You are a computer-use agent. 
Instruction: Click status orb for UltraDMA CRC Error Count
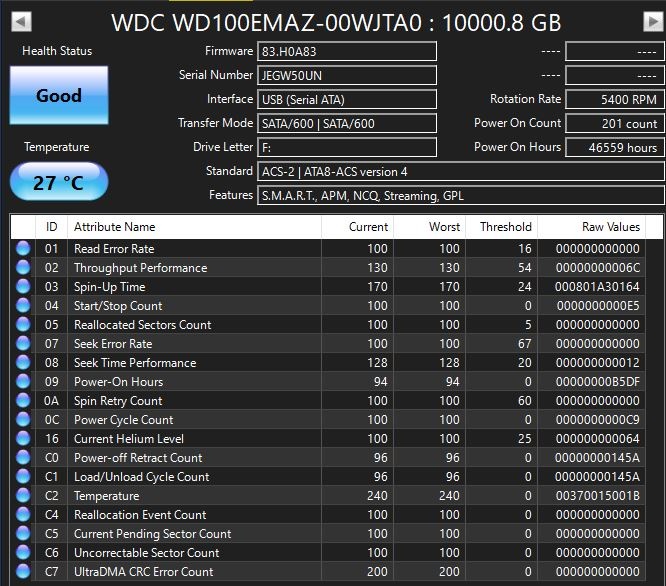pyautogui.click(x=23, y=571)
